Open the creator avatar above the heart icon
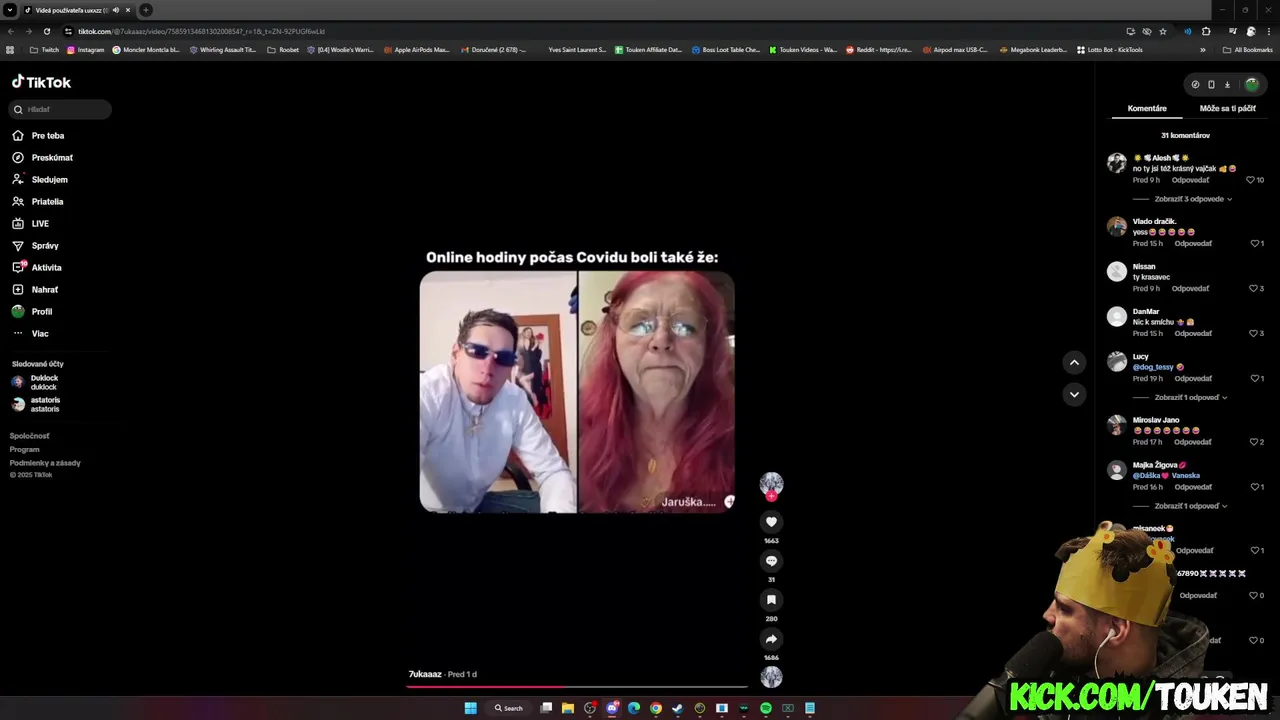1280x720 pixels. 771,485
